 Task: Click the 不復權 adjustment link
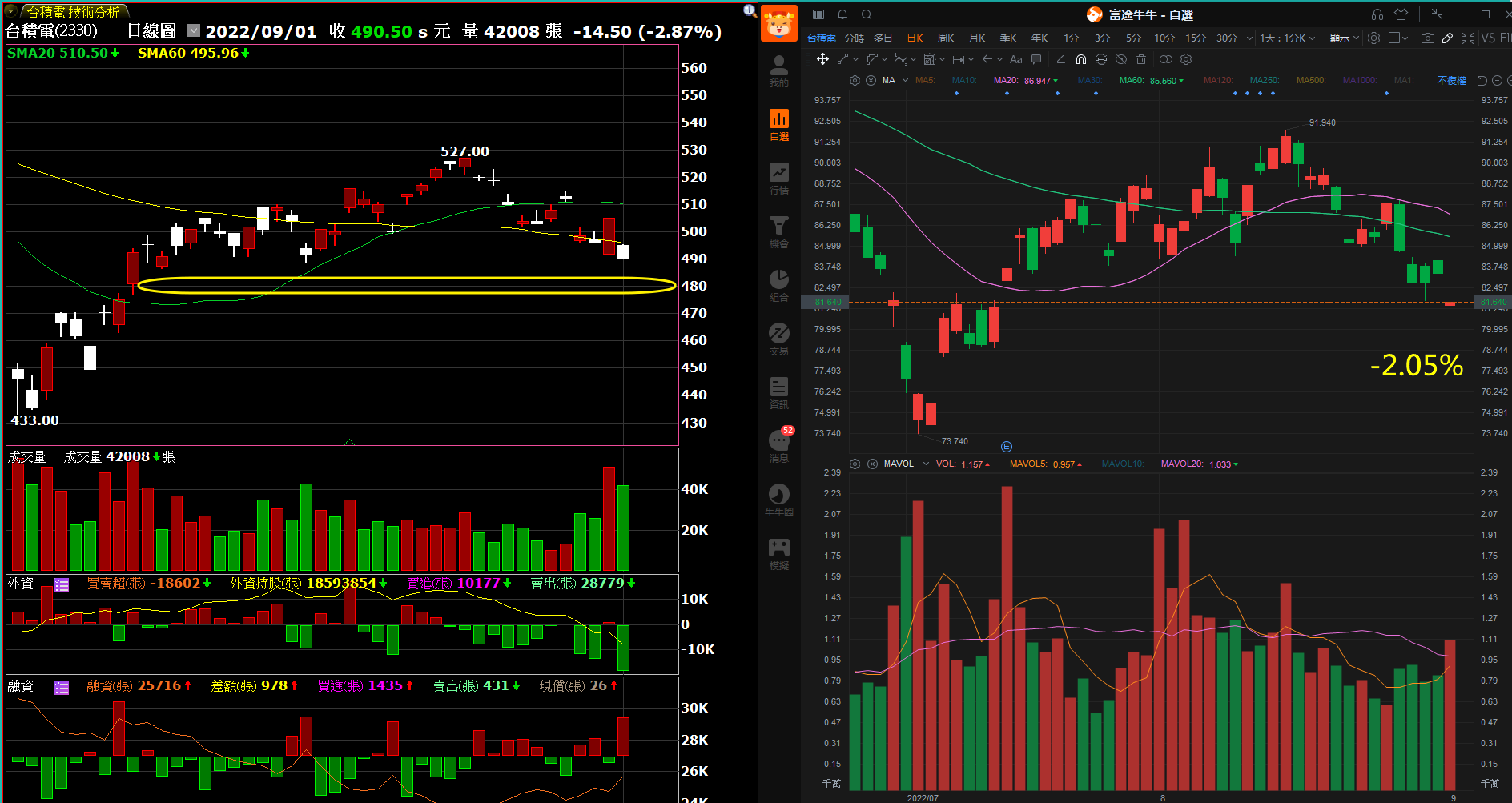tap(1451, 80)
